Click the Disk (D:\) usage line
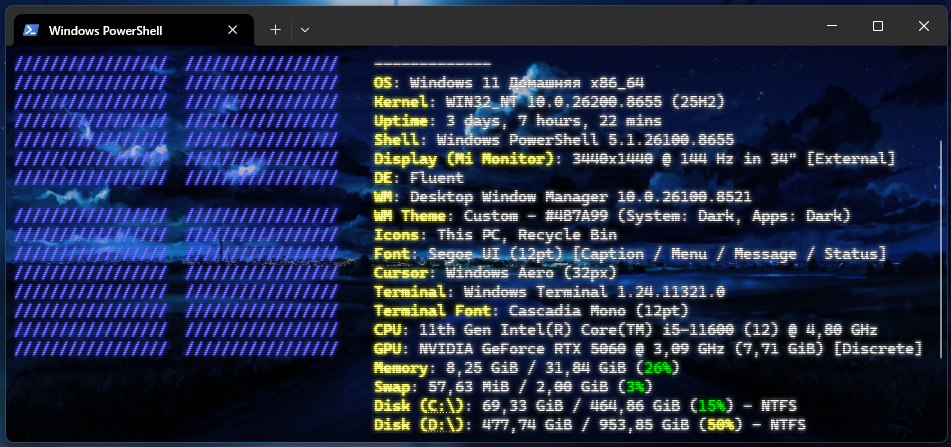The image size is (951, 447). [590, 425]
